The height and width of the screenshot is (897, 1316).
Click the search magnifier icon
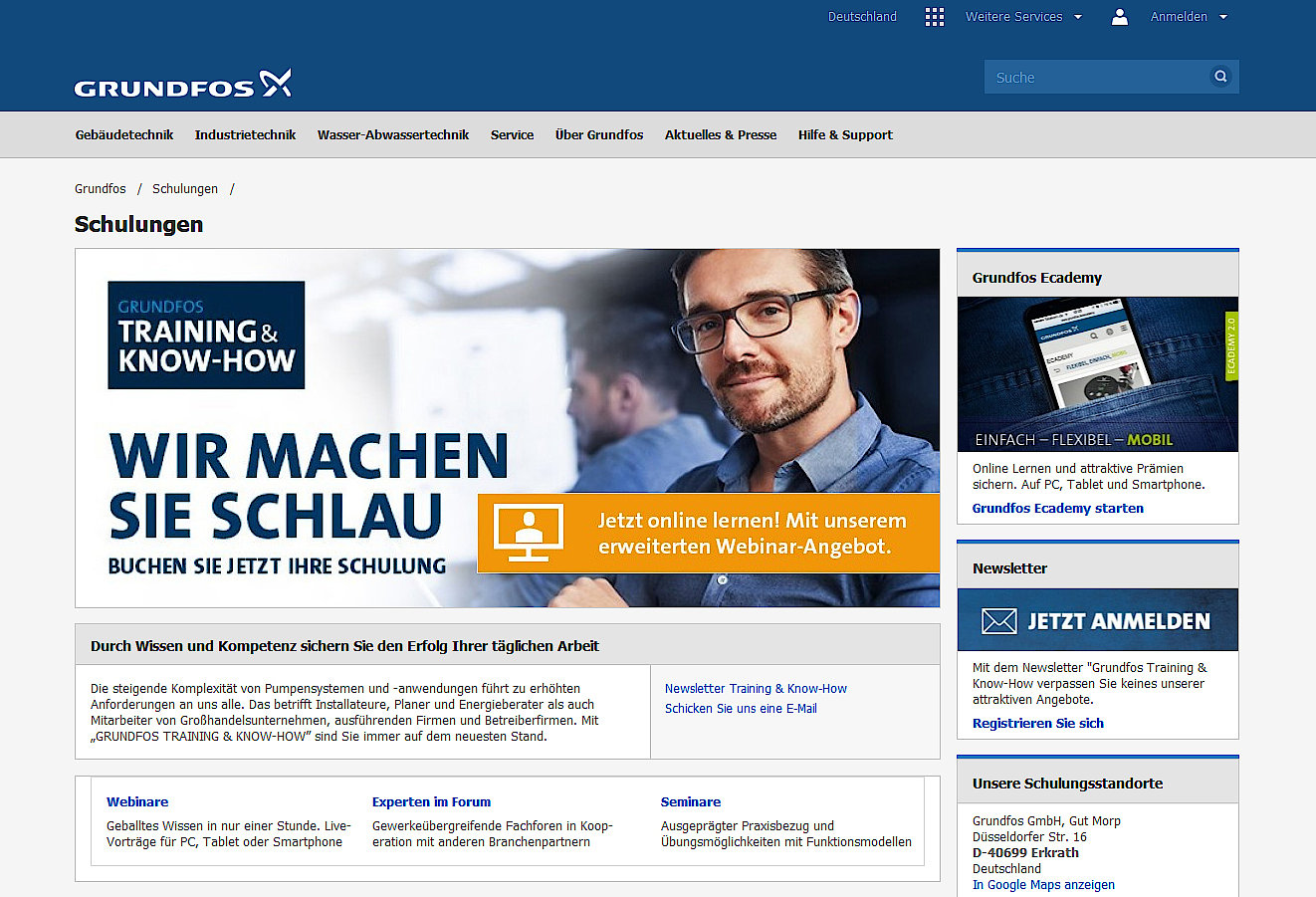click(x=1220, y=77)
